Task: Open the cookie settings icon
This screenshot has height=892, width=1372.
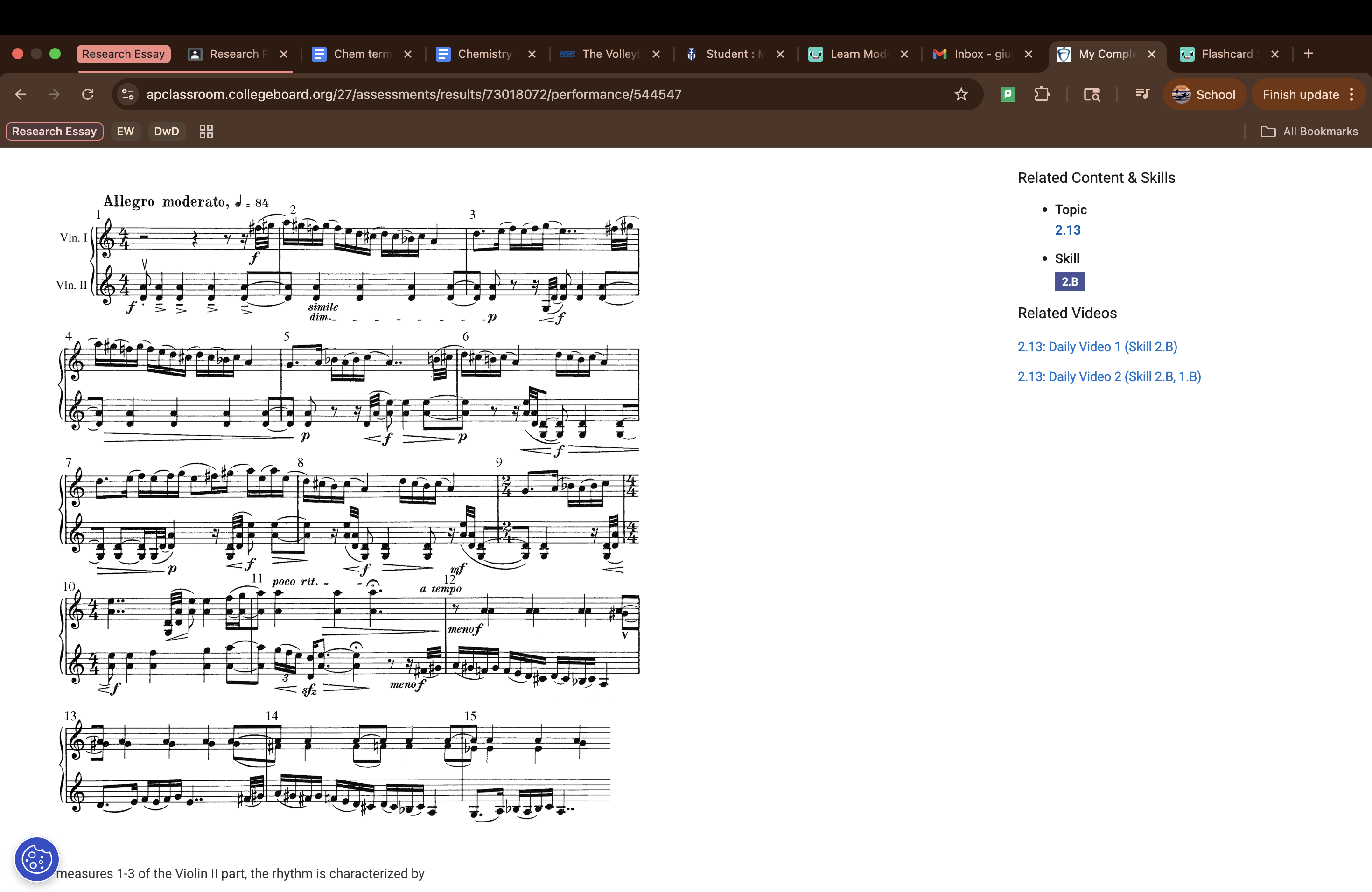Action: pos(36,859)
